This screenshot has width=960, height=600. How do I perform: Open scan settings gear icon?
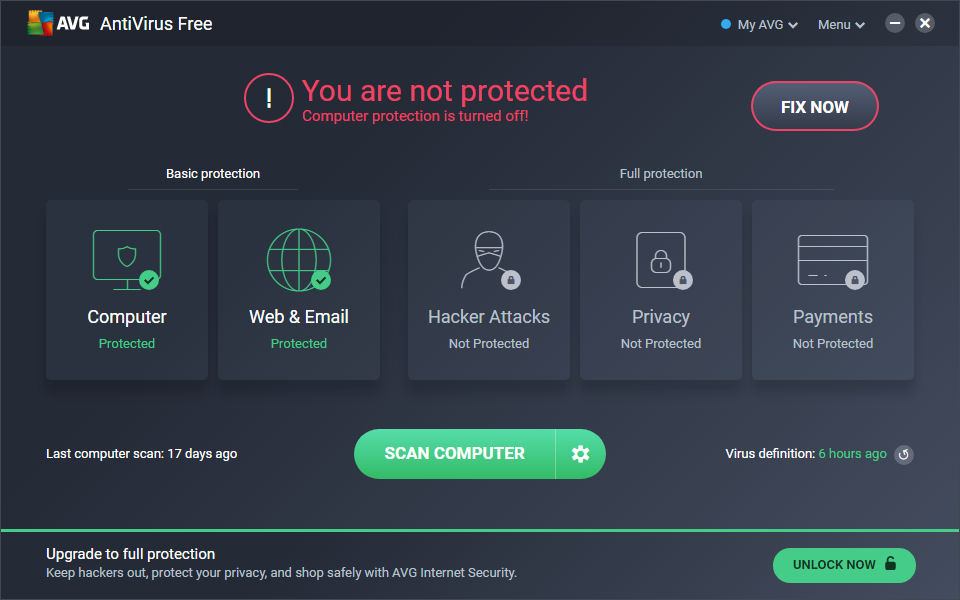580,454
